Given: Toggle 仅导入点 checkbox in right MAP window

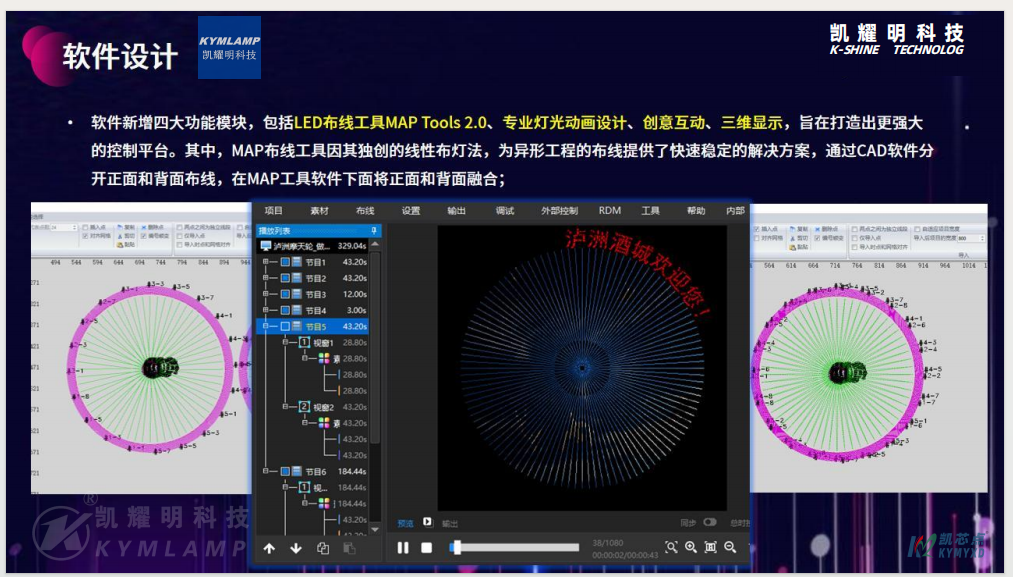Looking at the screenshot, I should click(x=854, y=238).
